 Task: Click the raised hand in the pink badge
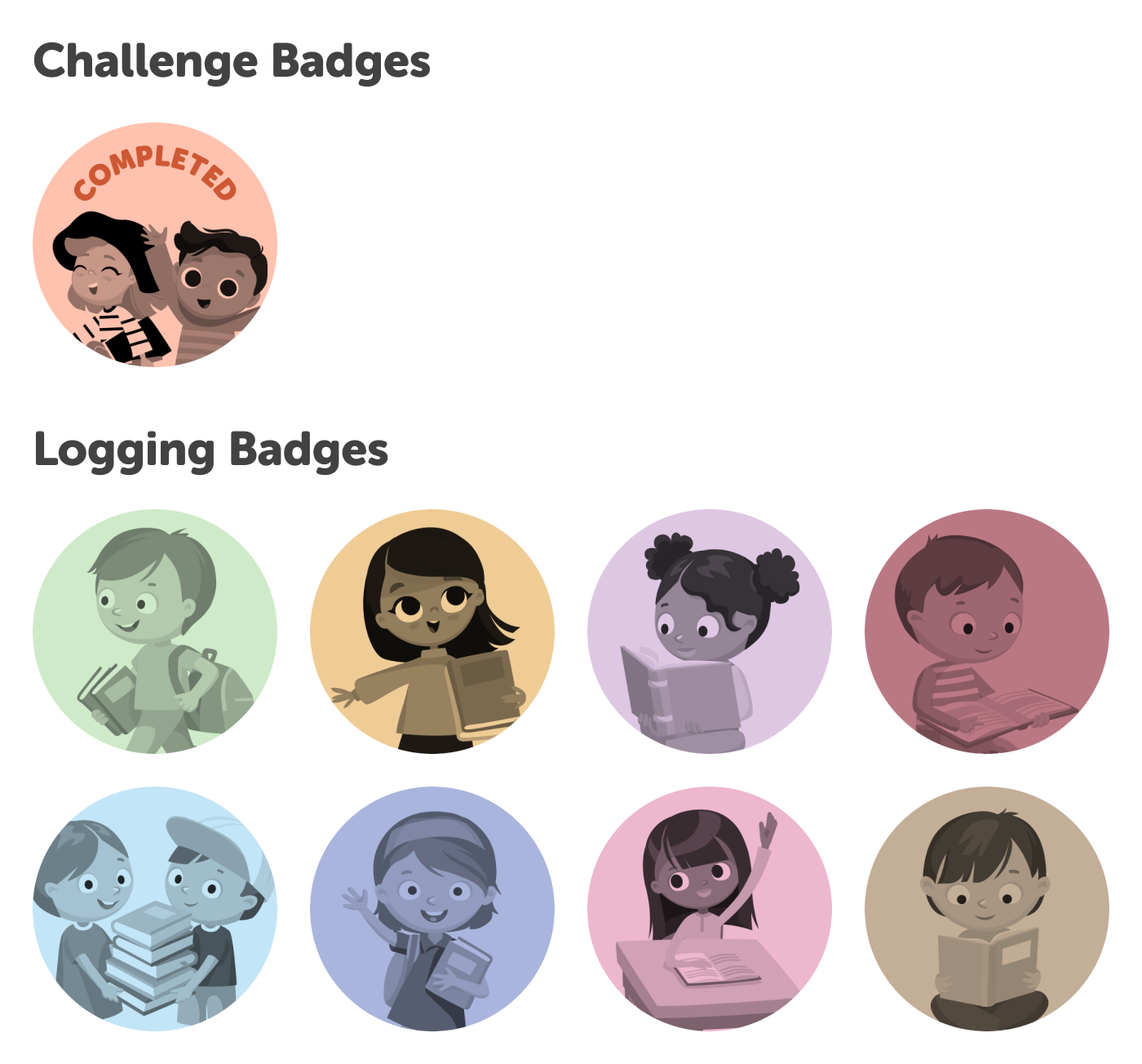coord(768,832)
